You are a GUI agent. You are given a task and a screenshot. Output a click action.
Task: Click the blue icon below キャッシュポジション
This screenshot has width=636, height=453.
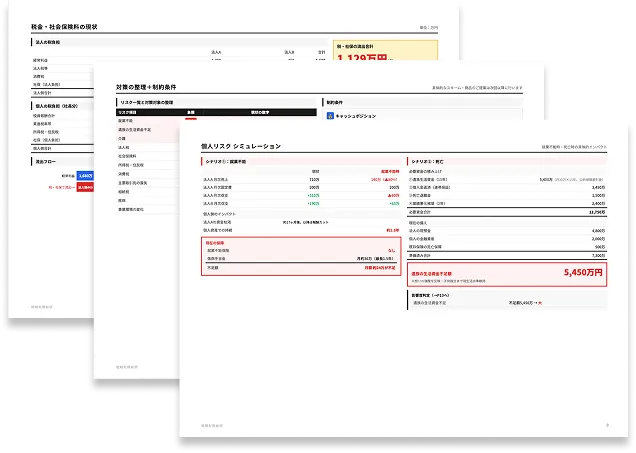click(331, 128)
